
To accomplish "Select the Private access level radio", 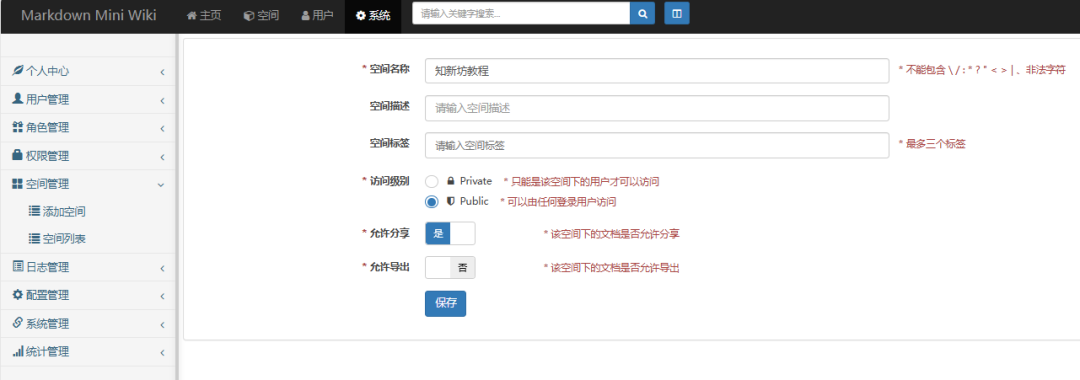I will point(432,182).
